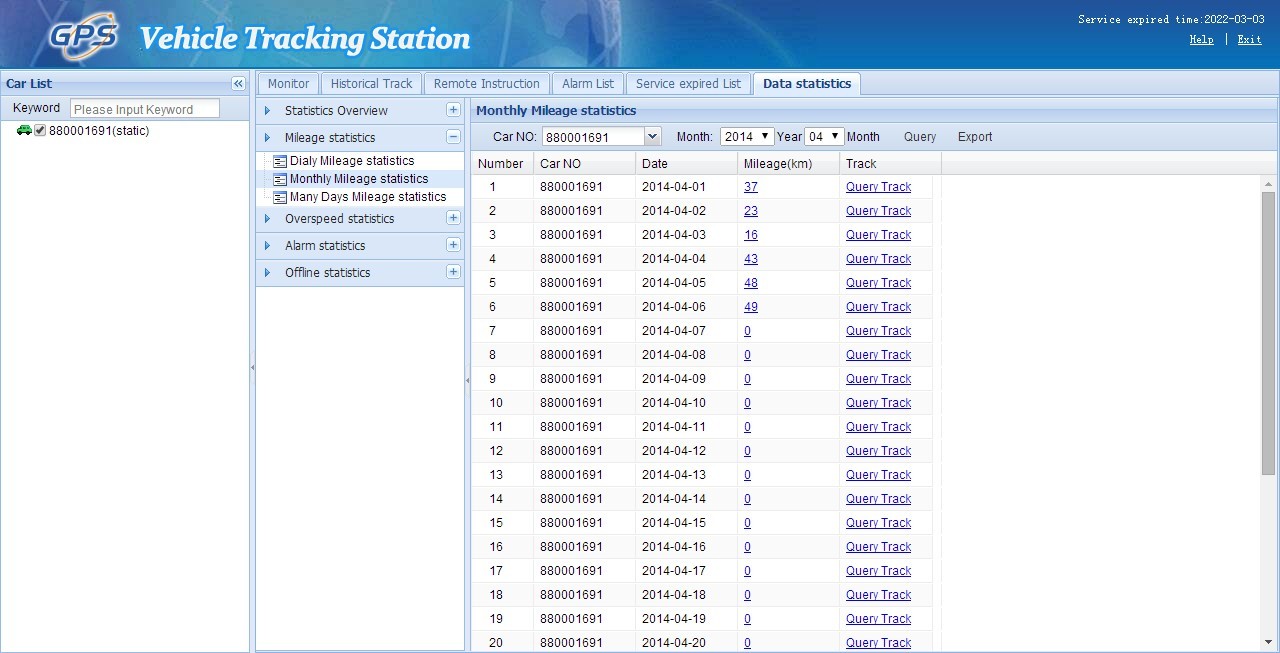Open the Service expired List tab

(689, 84)
